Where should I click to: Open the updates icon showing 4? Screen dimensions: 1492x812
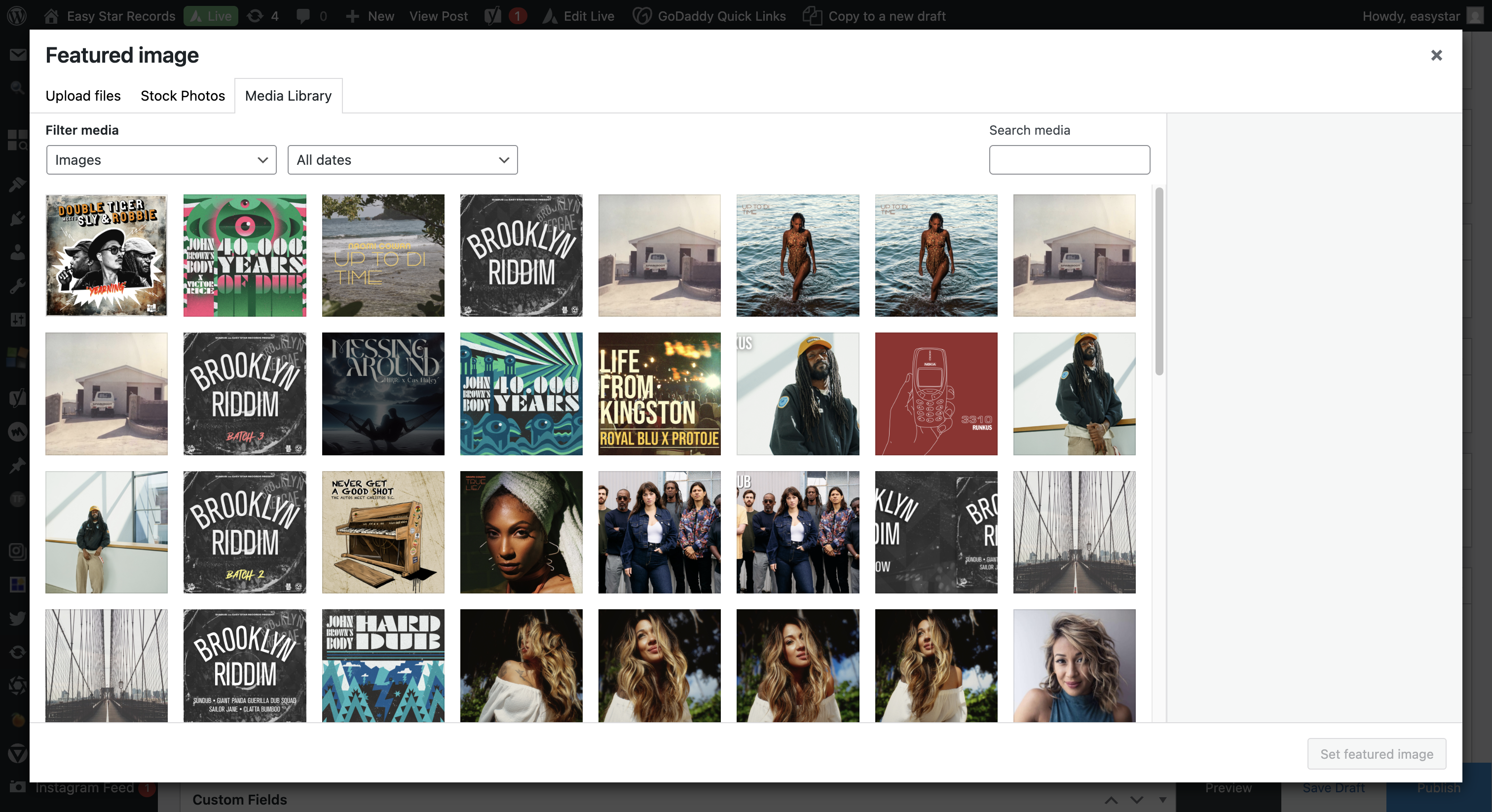click(256, 16)
